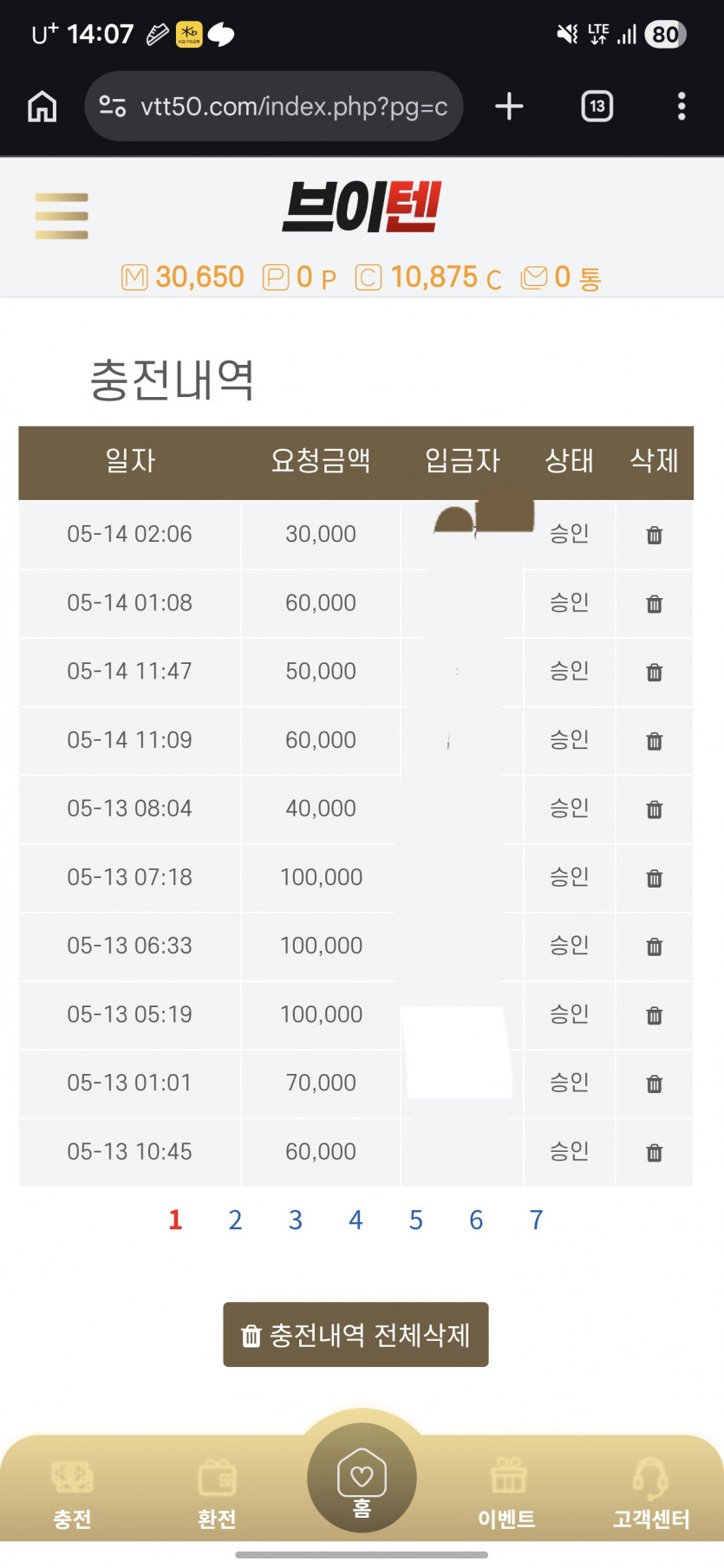Open new tab with plus icon
This screenshot has height=1568, width=724.
pos(509,107)
